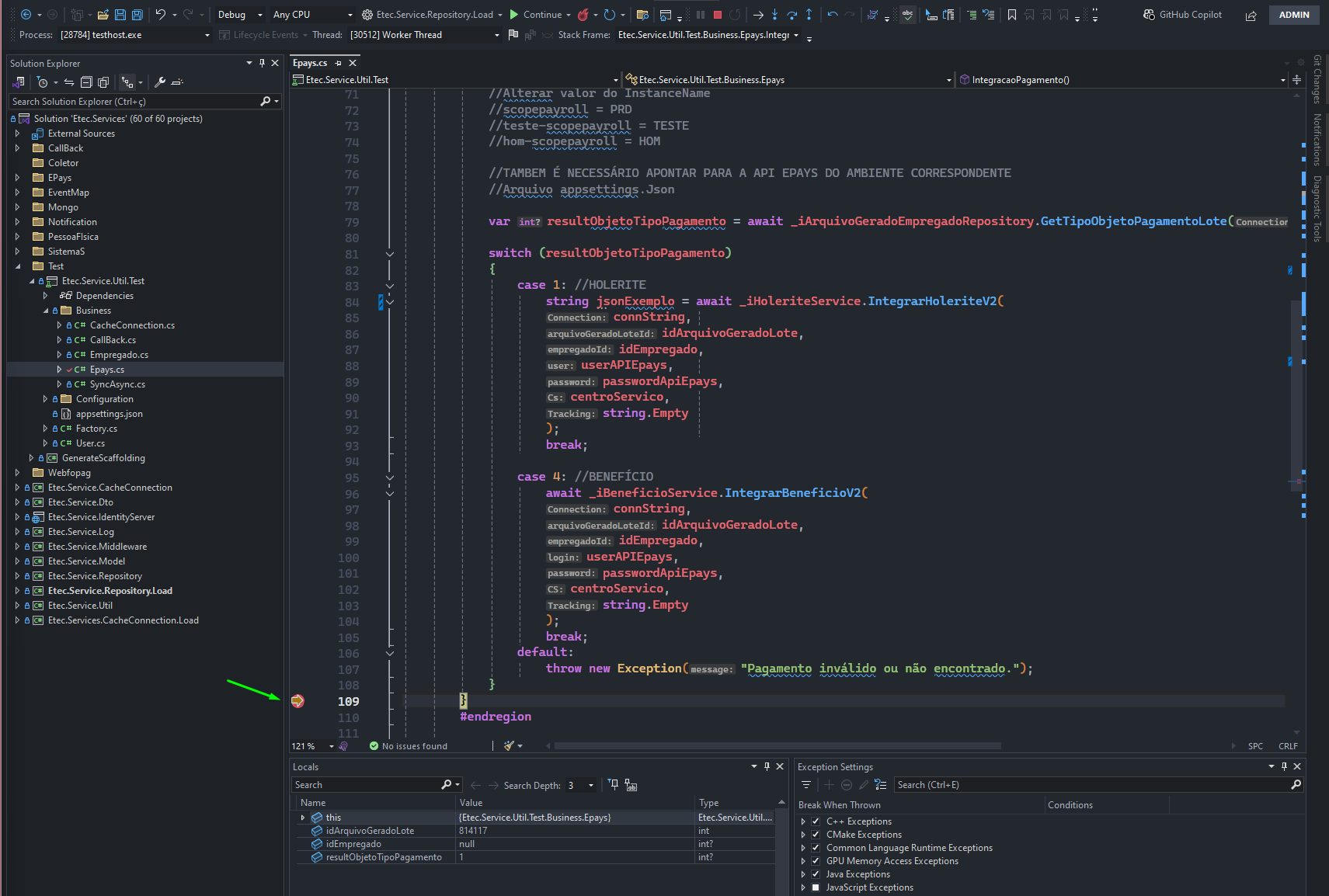Screen dimensions: 1329x896
Task: Open GitHub Copilot
Action: 1183,15
